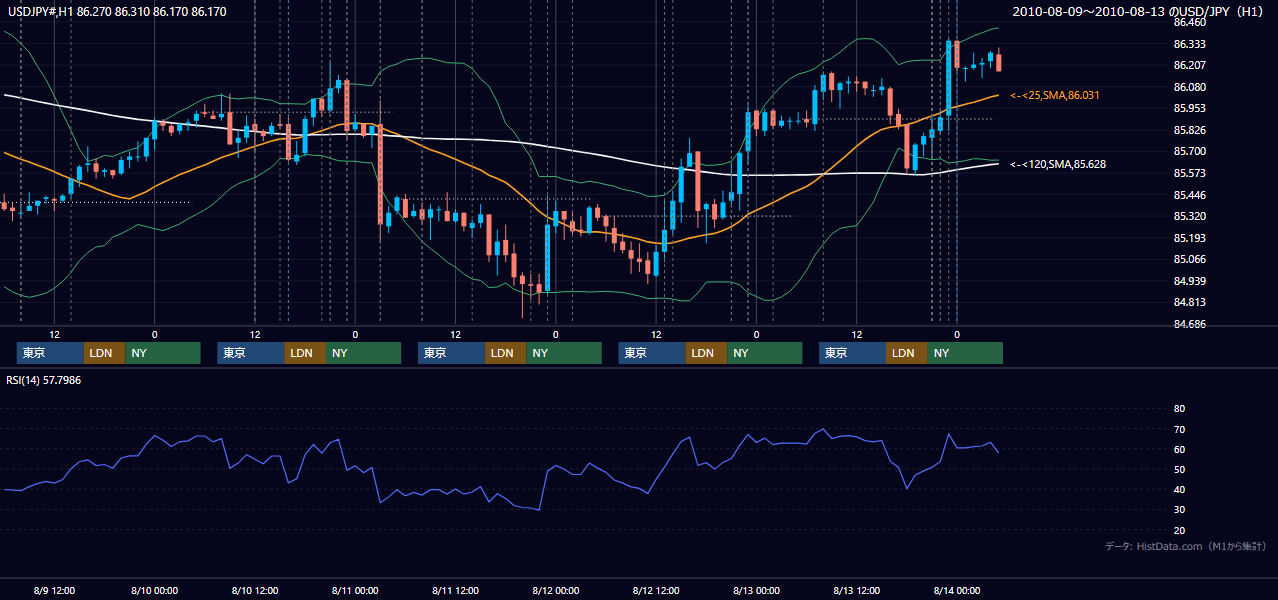Click the 86.080 price level label
The image size is (1278, 600).
1189,87
